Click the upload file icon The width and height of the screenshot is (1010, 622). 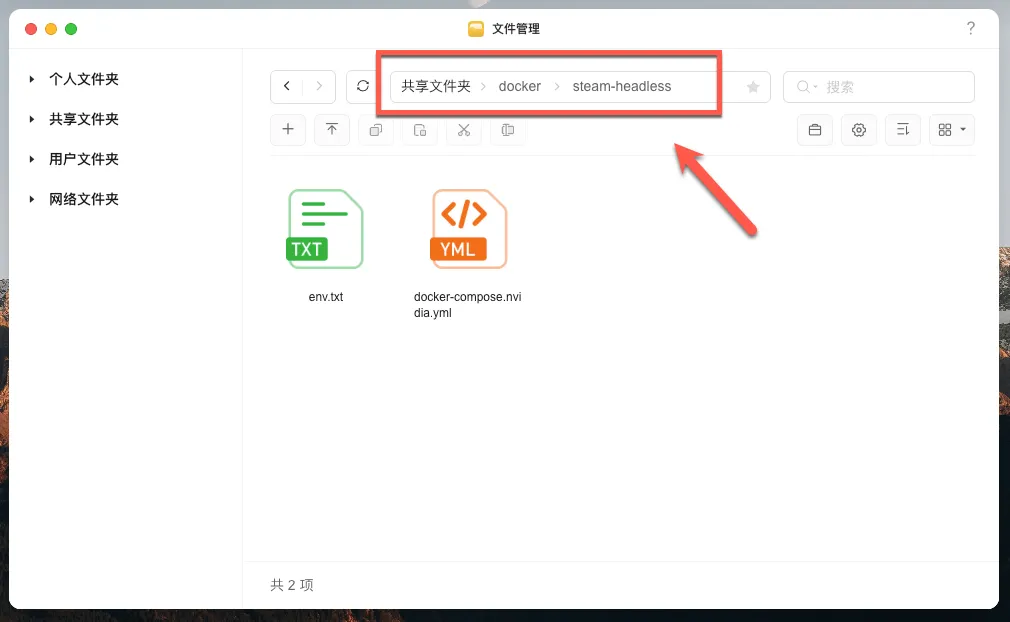332,130
